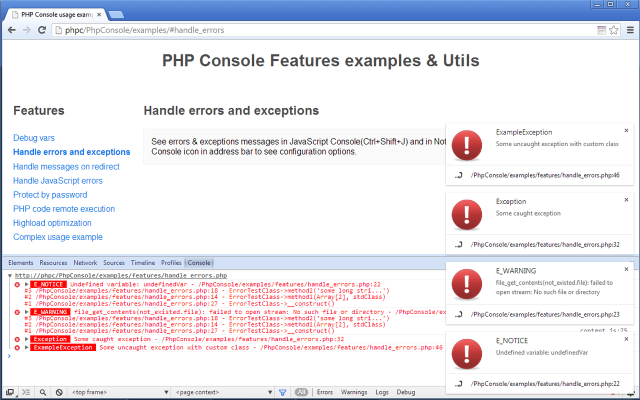Clear the console with the clear icon
The width and height of the screenshot is (640, 400).
(59, 392)
